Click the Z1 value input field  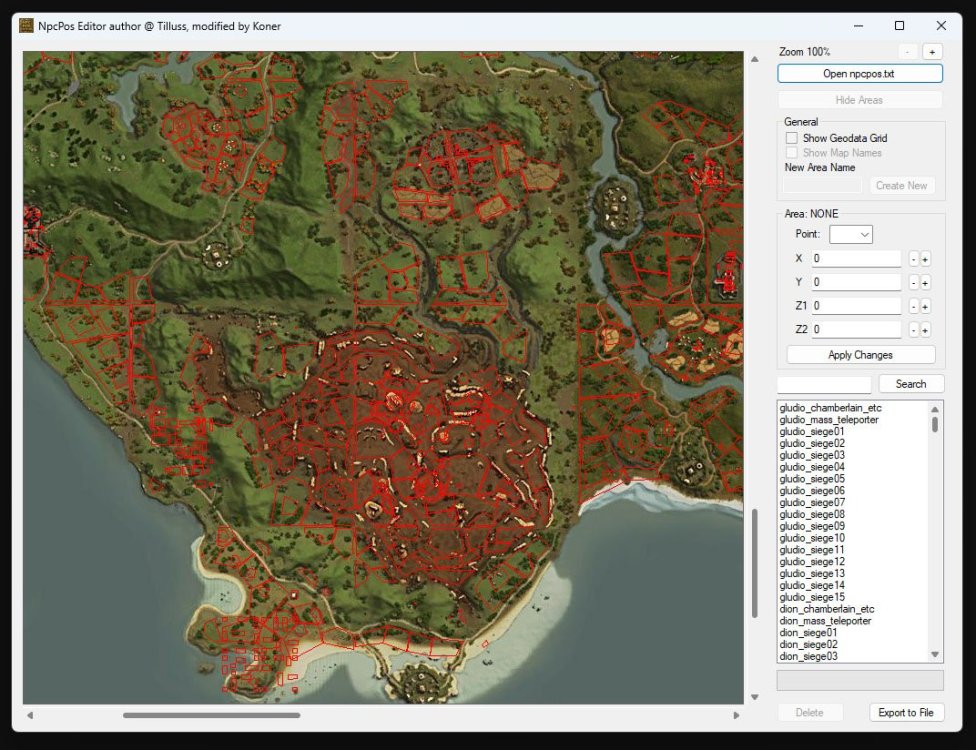click(x=856, y=306)
